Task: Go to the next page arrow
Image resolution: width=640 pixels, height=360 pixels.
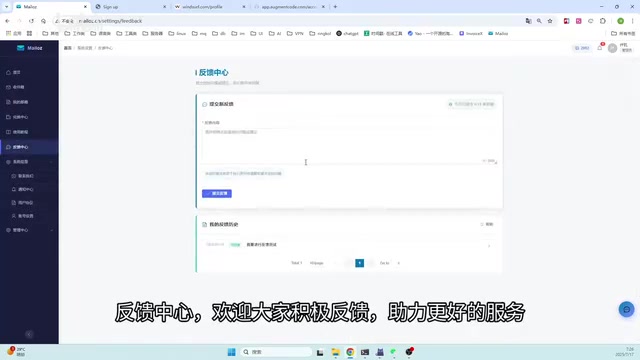Action: pos(371,263)
